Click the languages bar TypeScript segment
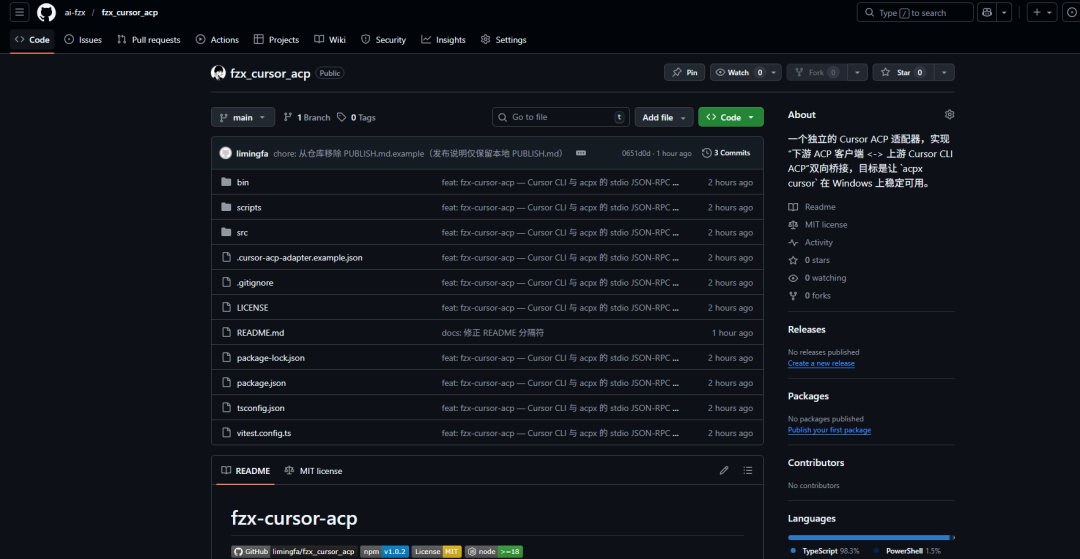This screenshot has height=559, width=1080. coord(869,537)
